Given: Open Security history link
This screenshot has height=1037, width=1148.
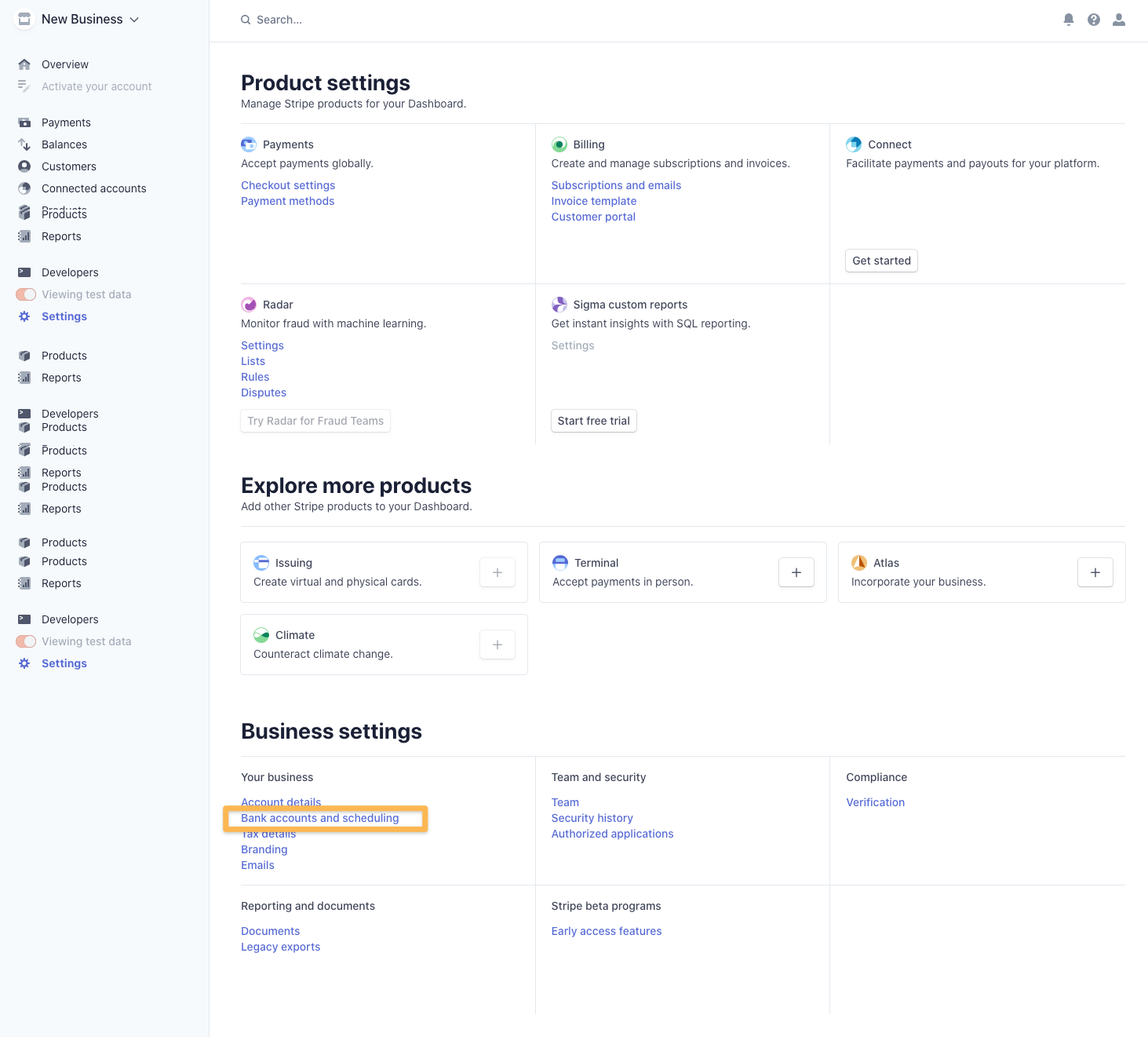Looking at the screenshot, I should pos(592,818).
